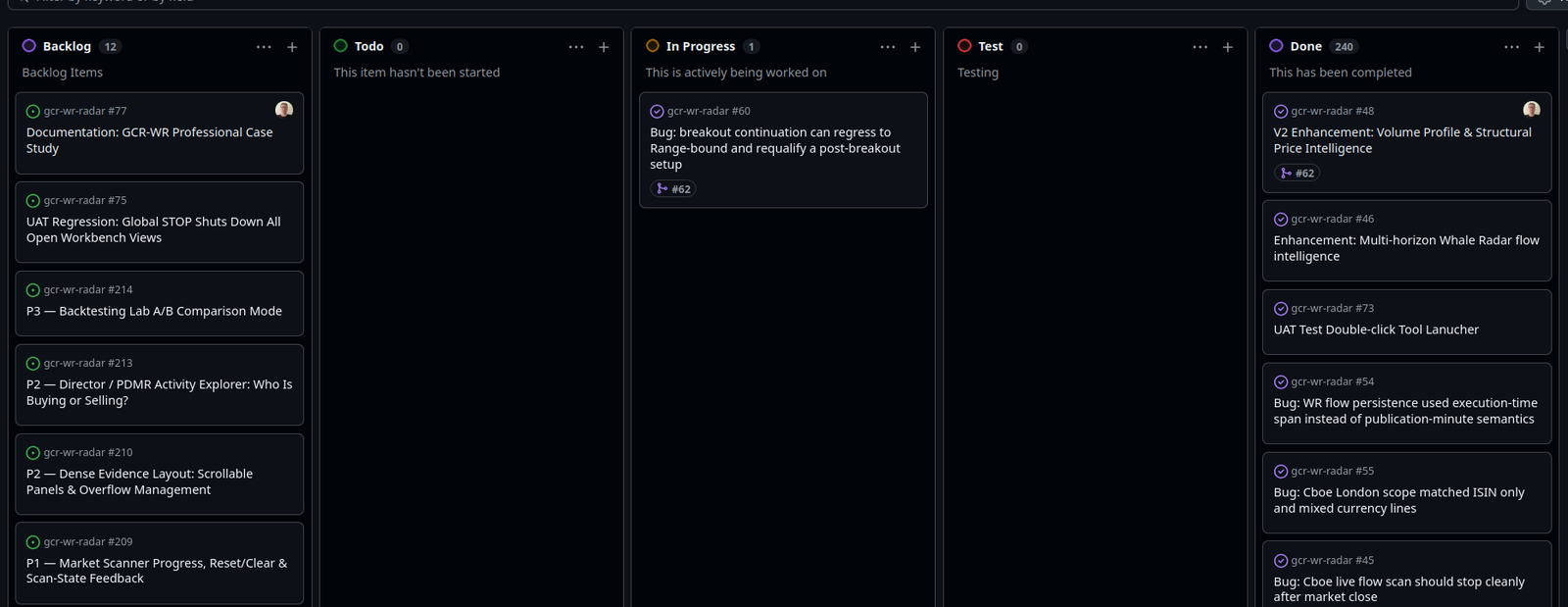Click closed-issue icon on gcr-wr-radar #46
This screenshot has width=1568, height=607.
[1281, 220]
